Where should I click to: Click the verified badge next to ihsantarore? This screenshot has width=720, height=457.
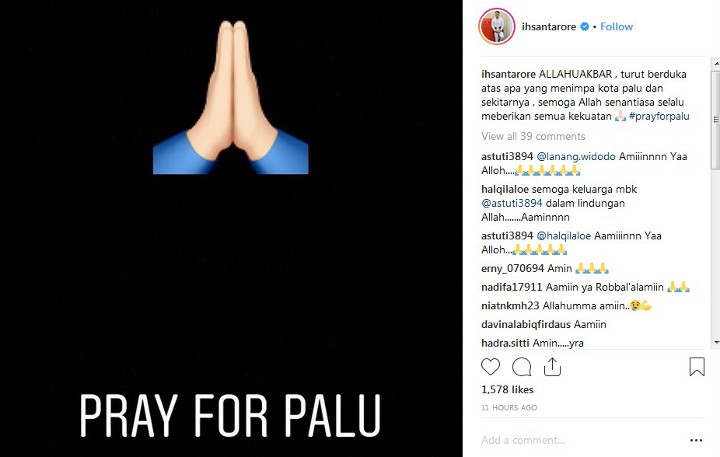click(585, 27)
